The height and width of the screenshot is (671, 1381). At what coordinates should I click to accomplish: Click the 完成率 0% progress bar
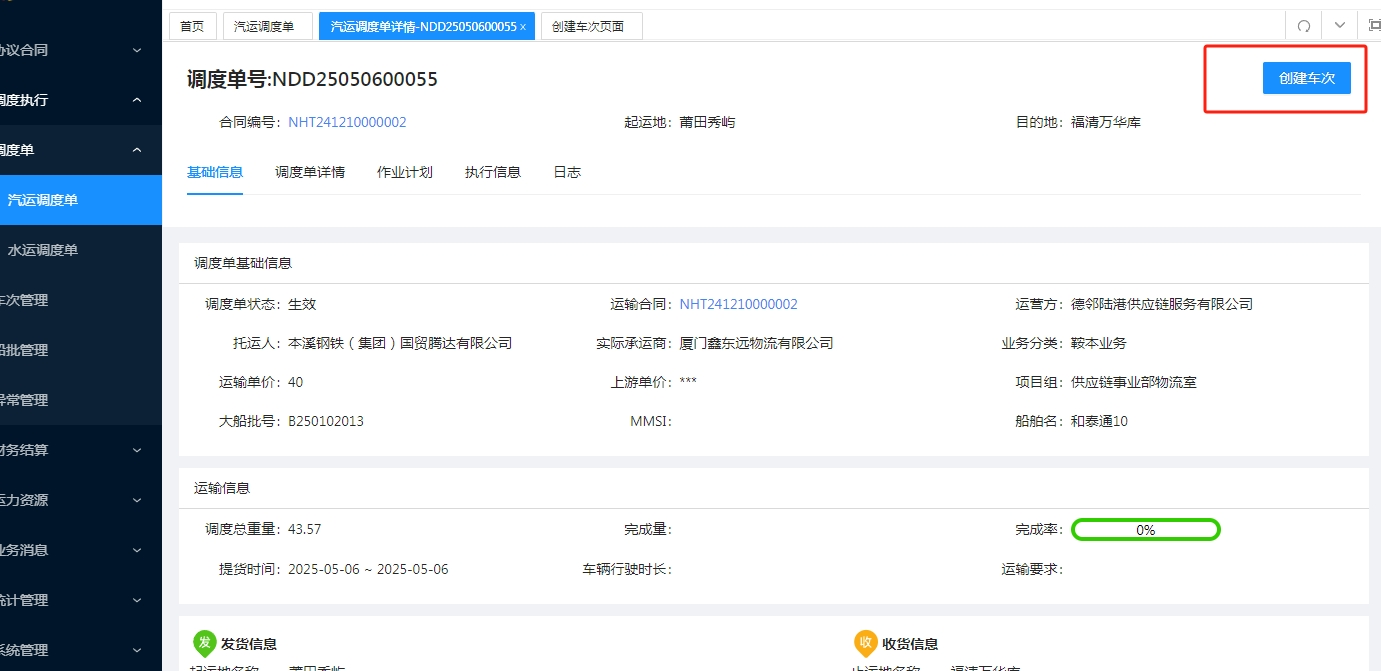click(x=1146, y=530)
